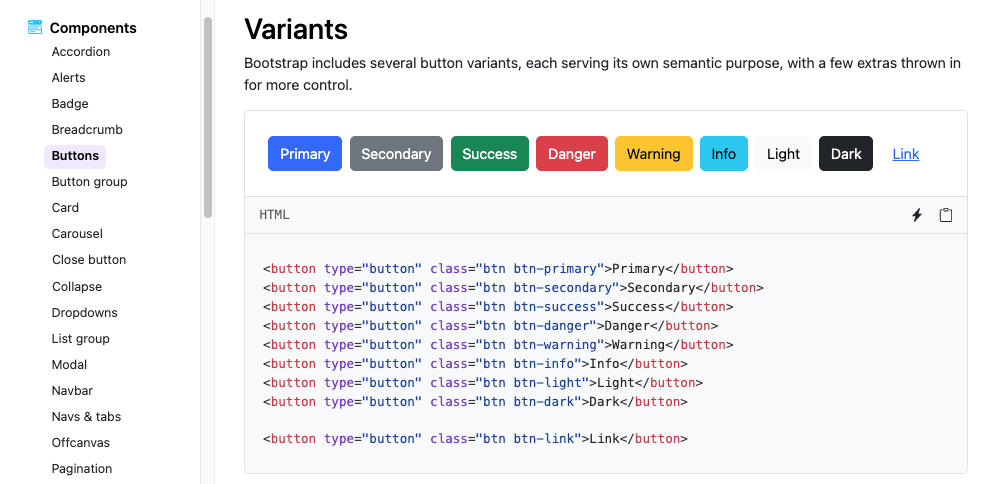Click the blue Primary button
The height and width of the screenshot is (484, 988).
point(305,154)
